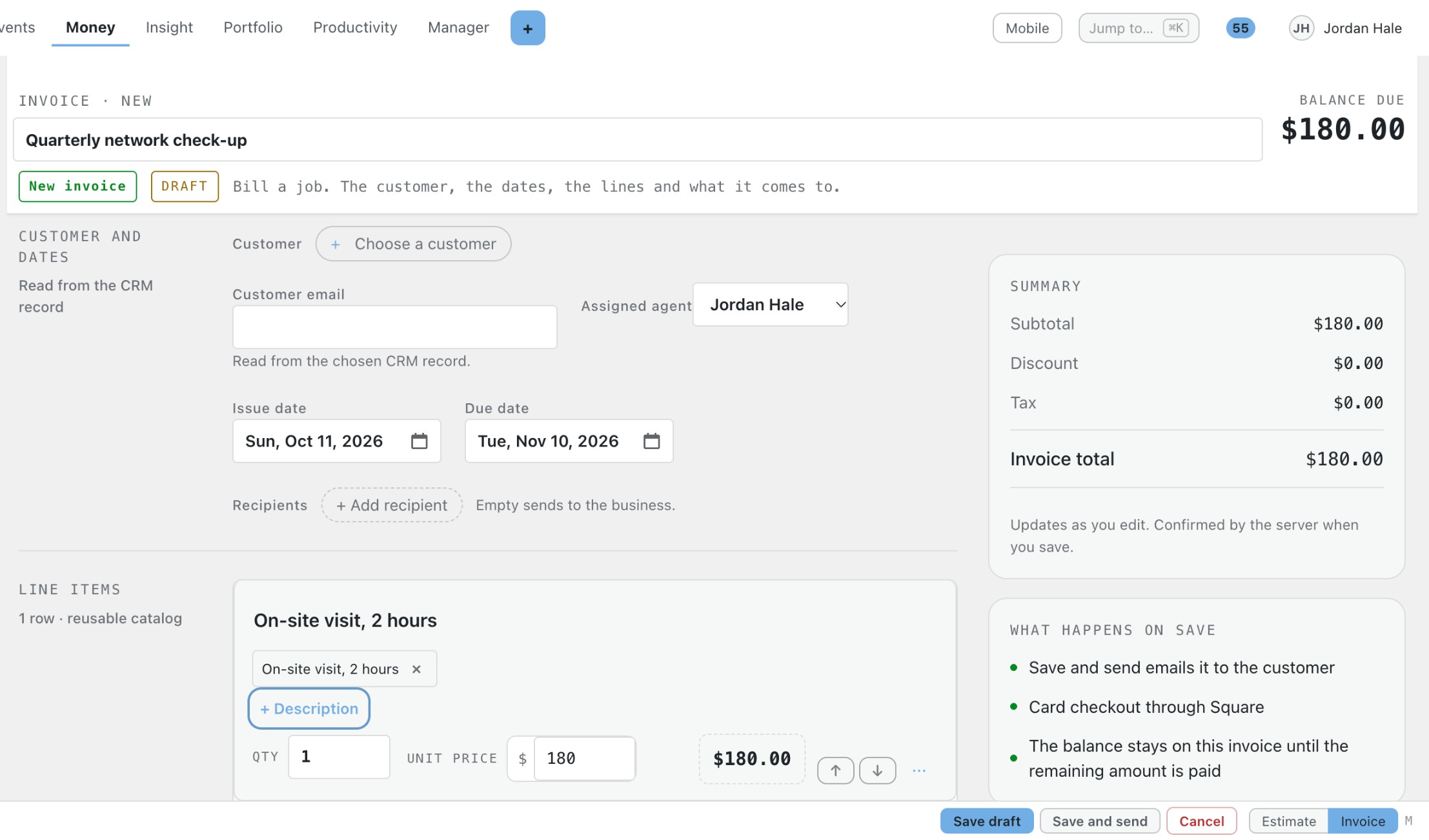
Task: Open the Insight tab
Action: pyautogui.click(x=169, y=28)
